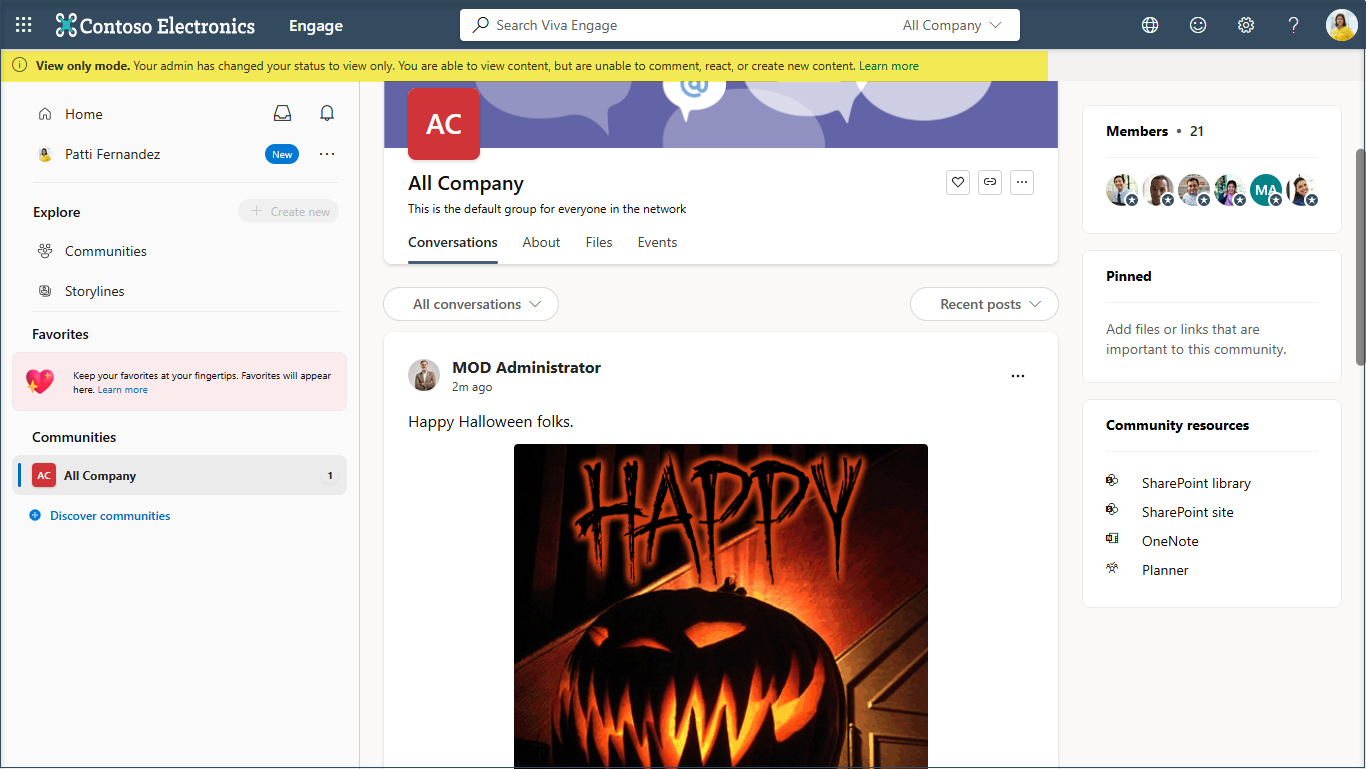Select the Communities icon under Explore

(x=45, y=250)
